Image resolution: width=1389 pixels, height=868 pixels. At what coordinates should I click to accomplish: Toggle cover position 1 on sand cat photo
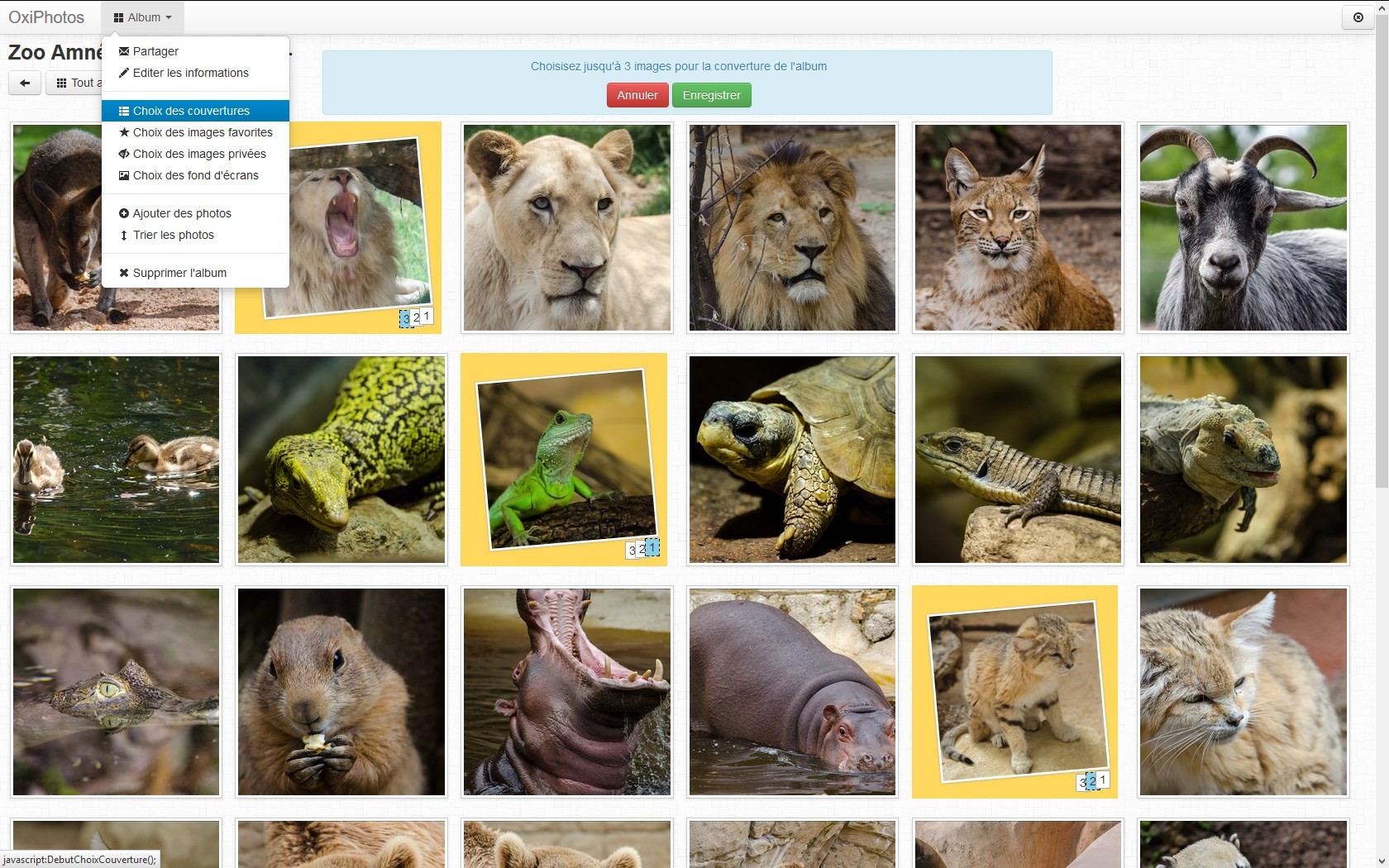coord(1103,780)
